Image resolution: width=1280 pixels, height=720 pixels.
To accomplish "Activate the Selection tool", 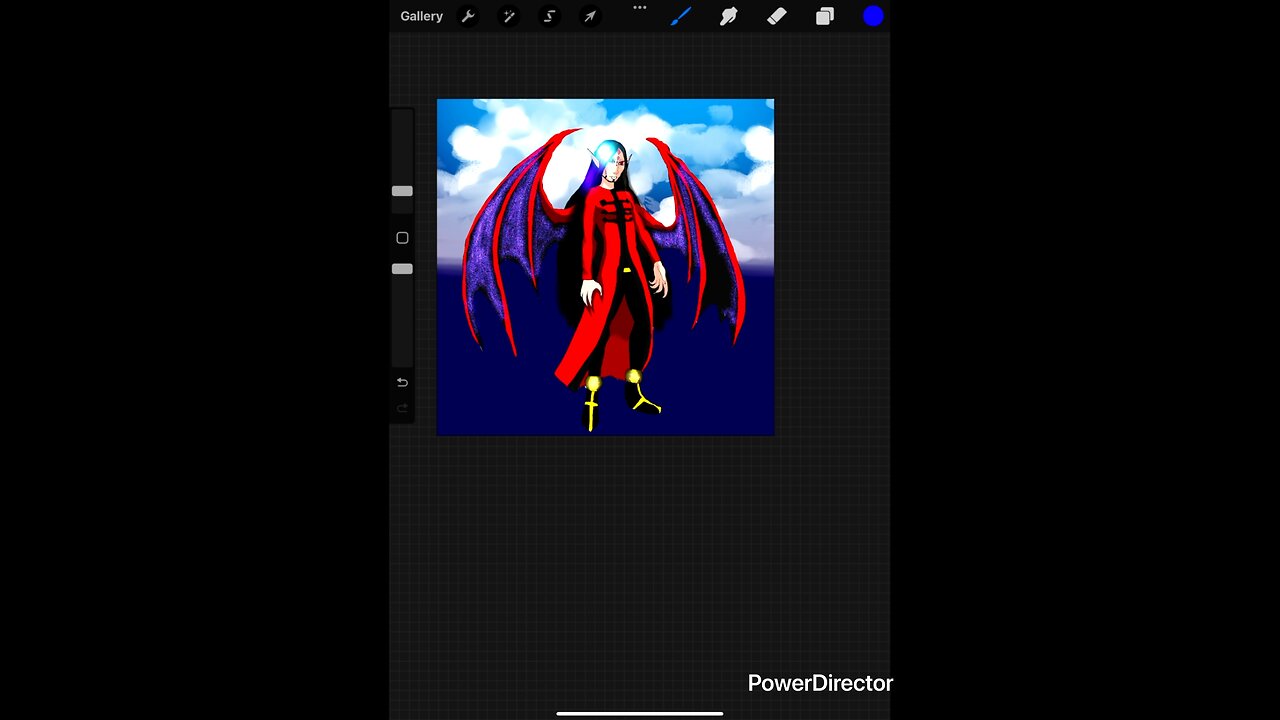I will coord(549,16).
